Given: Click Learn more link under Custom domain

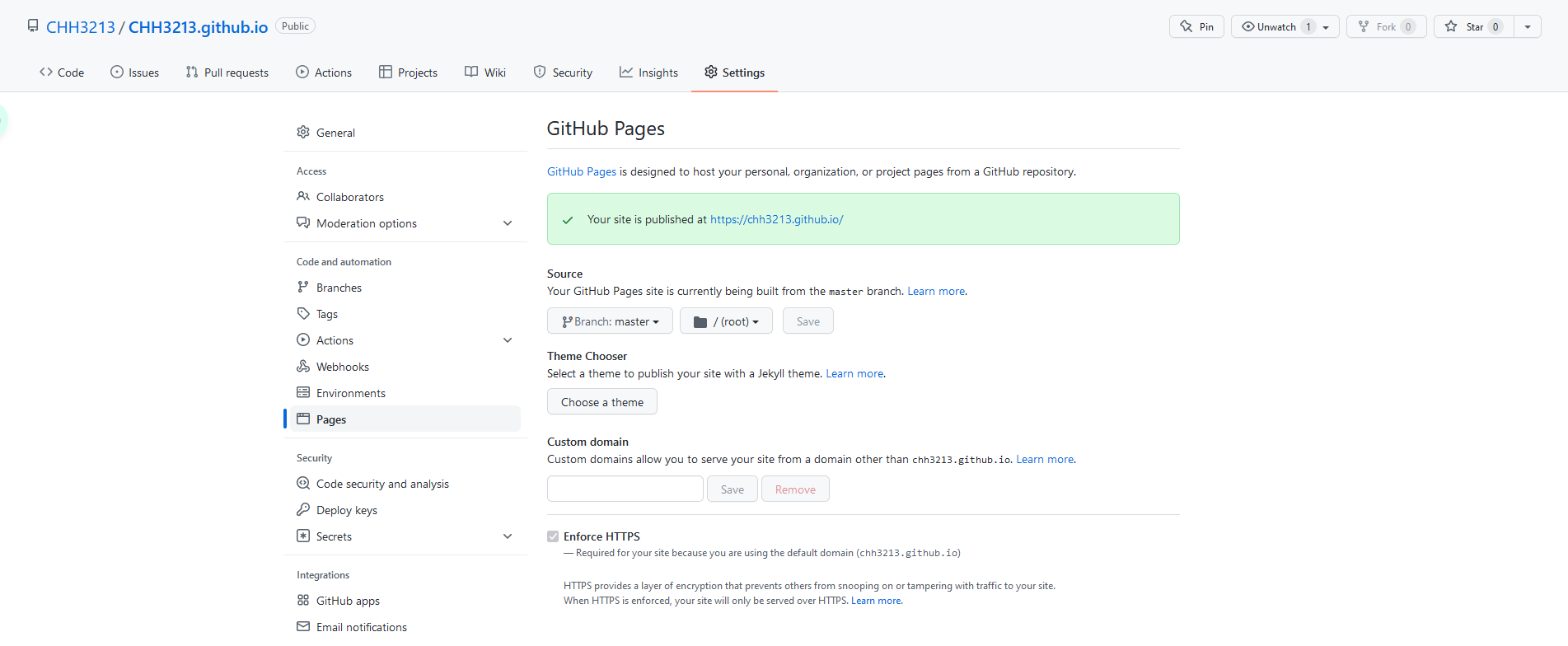Looking at the screenshot, I should coord(1045,459).
